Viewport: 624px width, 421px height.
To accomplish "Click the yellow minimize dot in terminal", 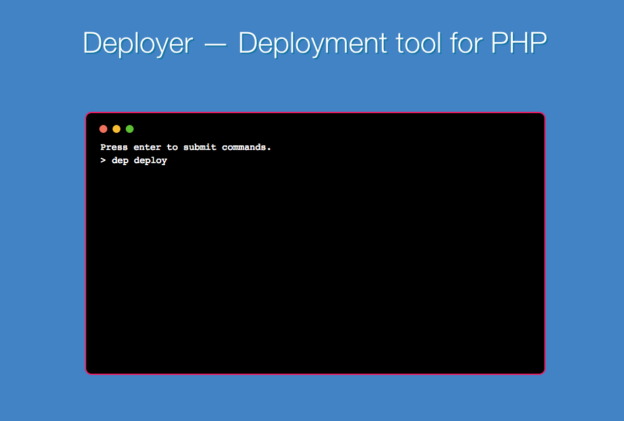I will tap(117, 129).
